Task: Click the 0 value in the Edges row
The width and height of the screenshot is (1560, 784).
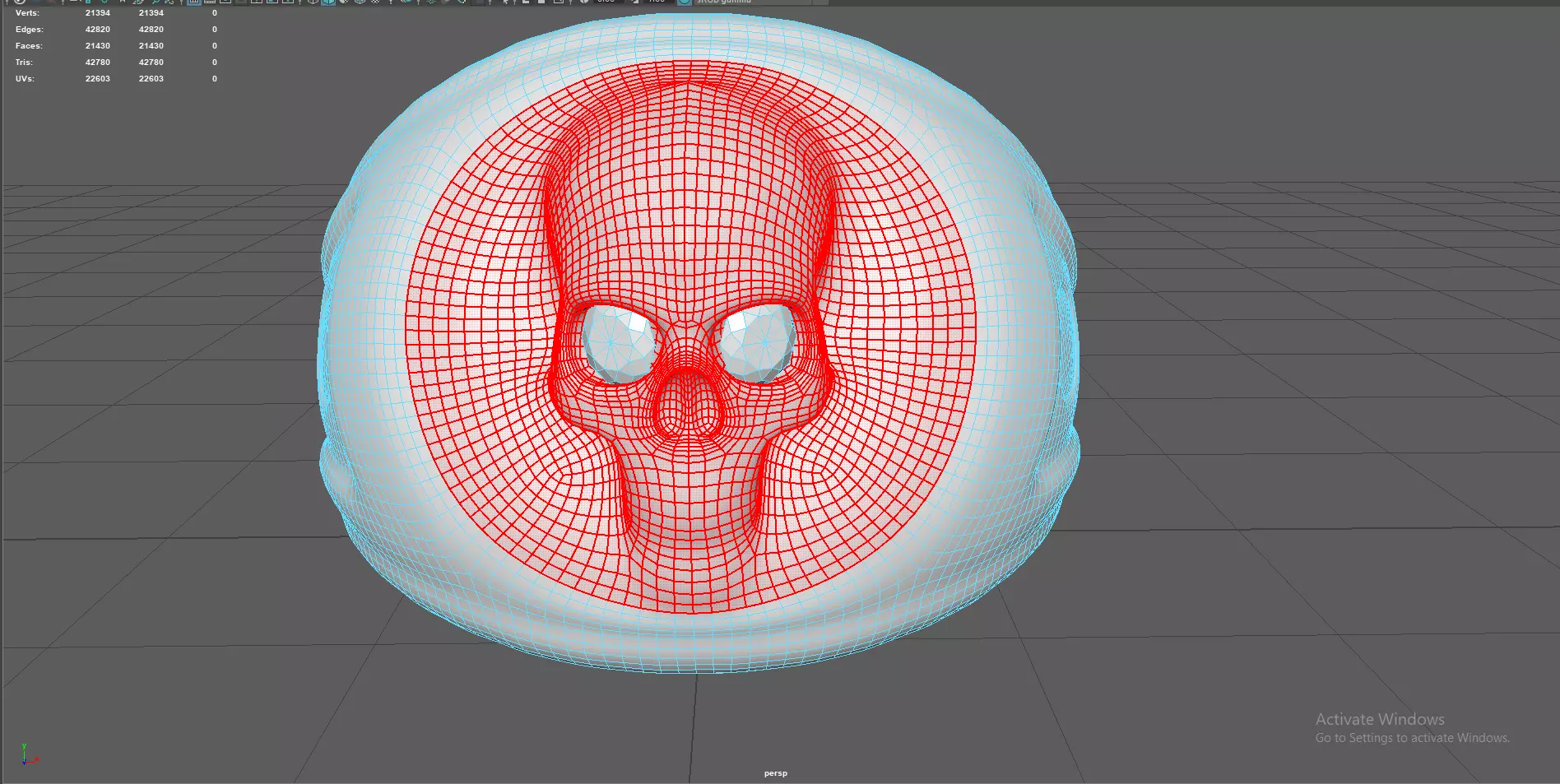Action: click(x=215, y=30)
